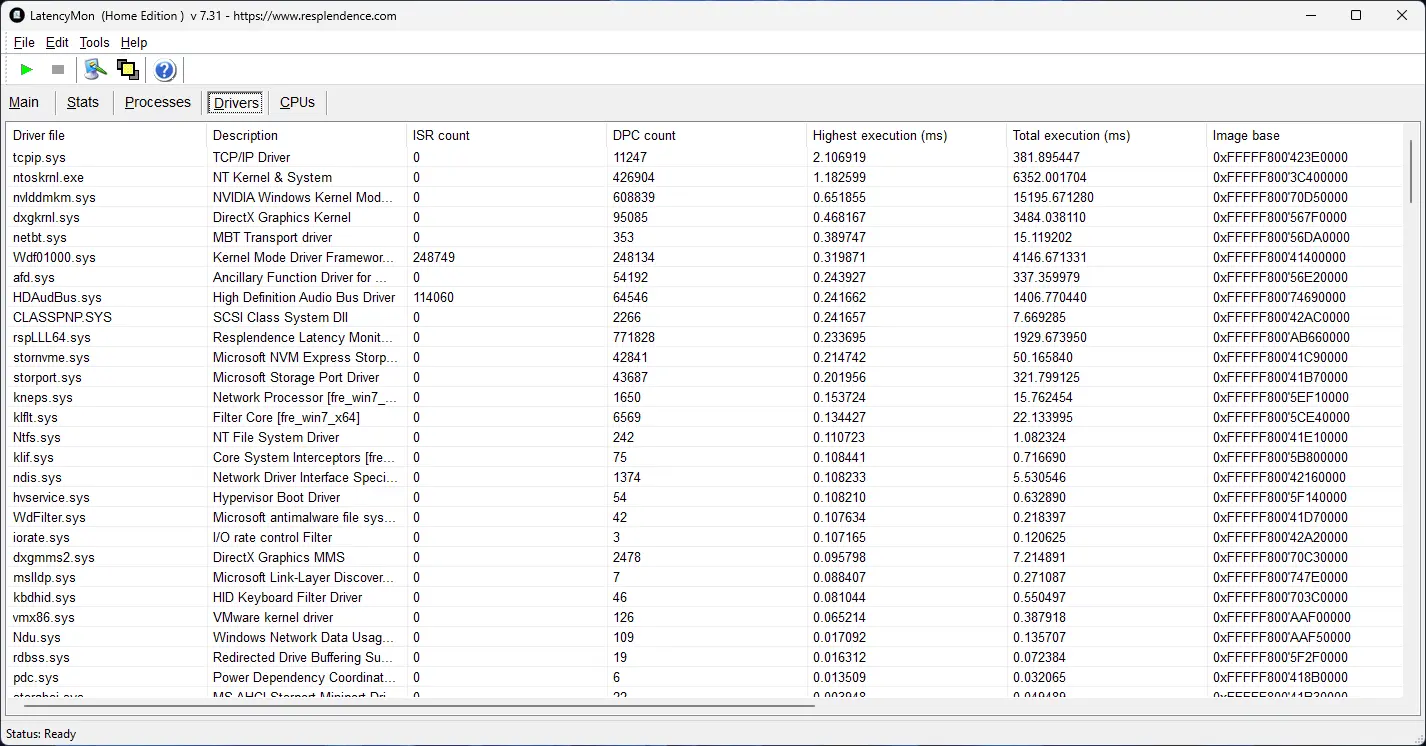Open the Tools menu
Image resolution: width=1426 pixels, height=746 pixels.
tap(94, 43)
